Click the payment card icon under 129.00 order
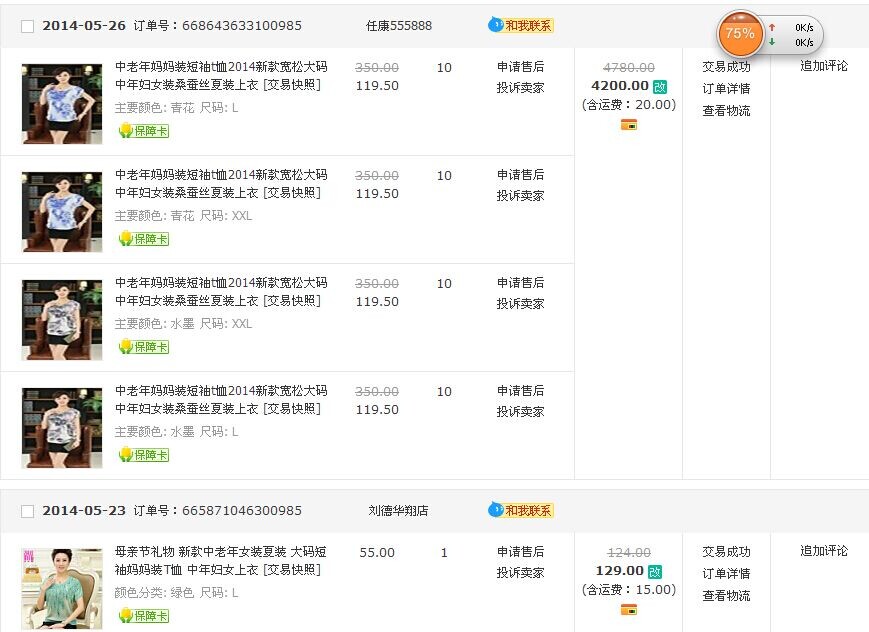 [x=628, y=610]
